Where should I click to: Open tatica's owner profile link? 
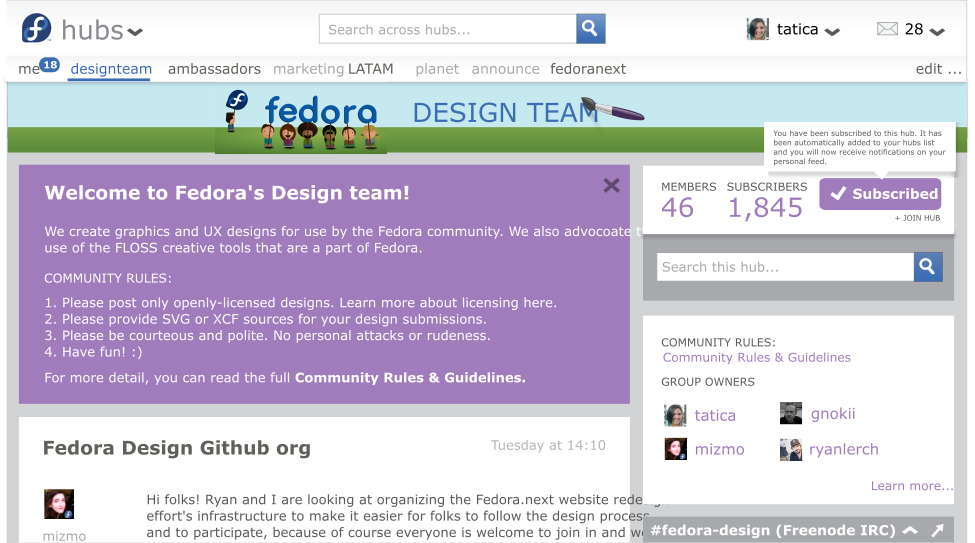pyautogui.click(x=714, y=415)
